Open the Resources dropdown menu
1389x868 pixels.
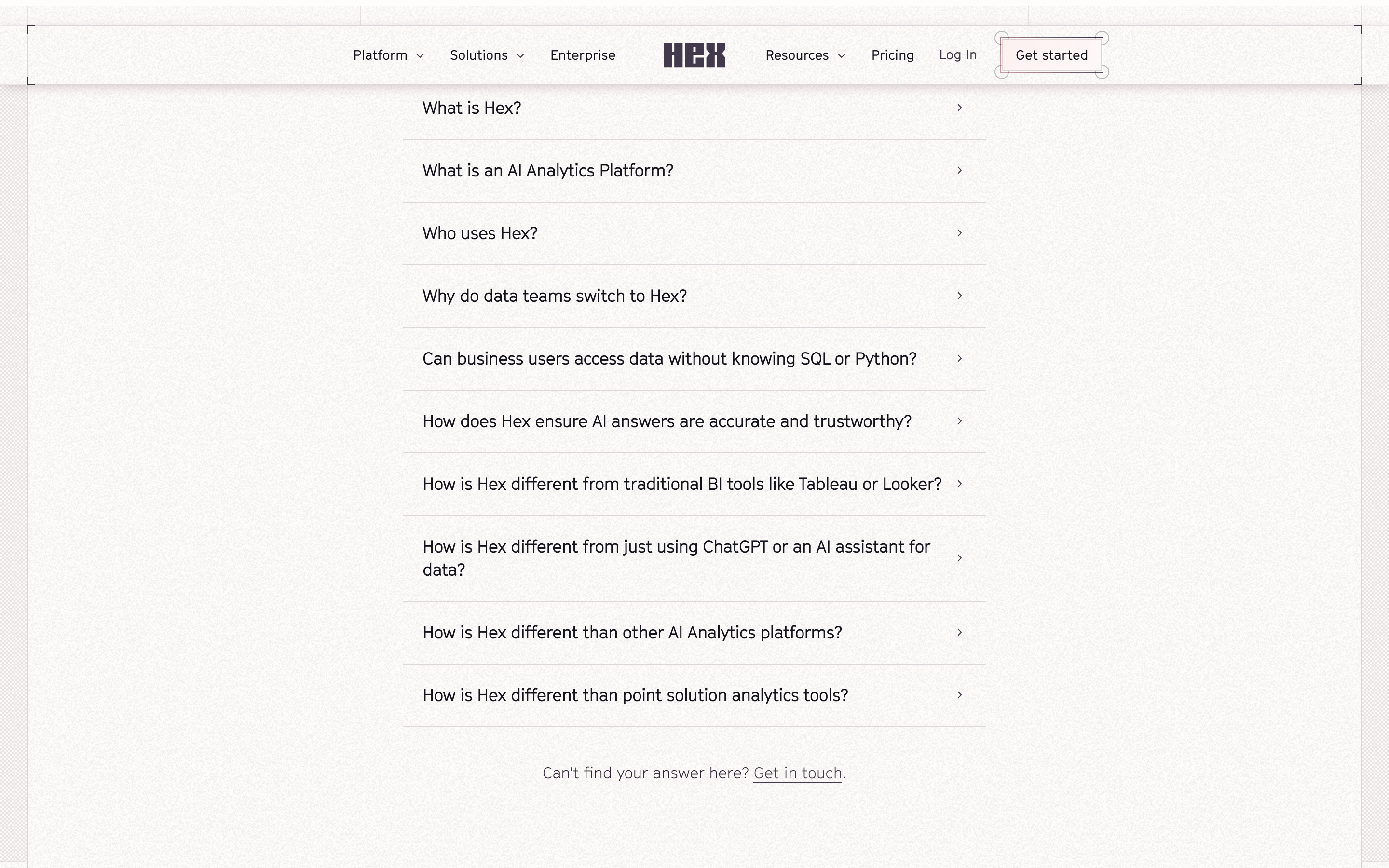click(x=805, y=55)
